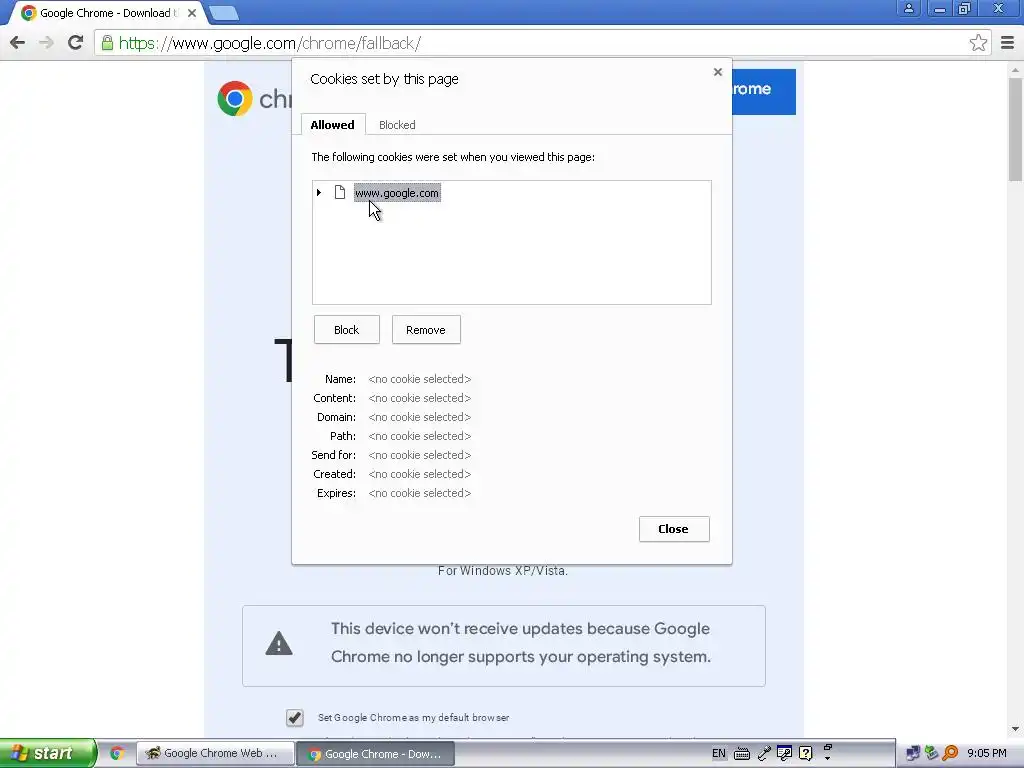Image resolution: width=1024 pixels, height=768 pixels.
Task: Click the Google Chrome - Dow... taskbar button
Action: coord(376,754)
